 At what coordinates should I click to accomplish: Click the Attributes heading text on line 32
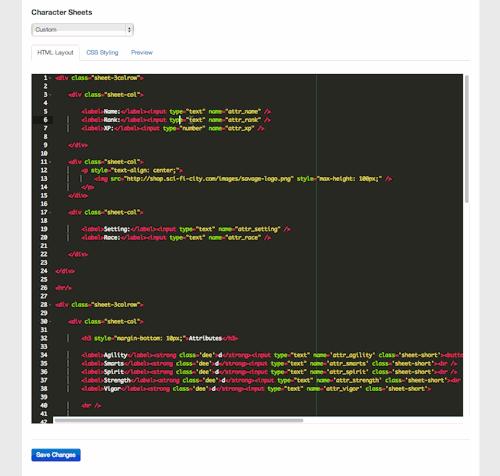coord(205,338)
